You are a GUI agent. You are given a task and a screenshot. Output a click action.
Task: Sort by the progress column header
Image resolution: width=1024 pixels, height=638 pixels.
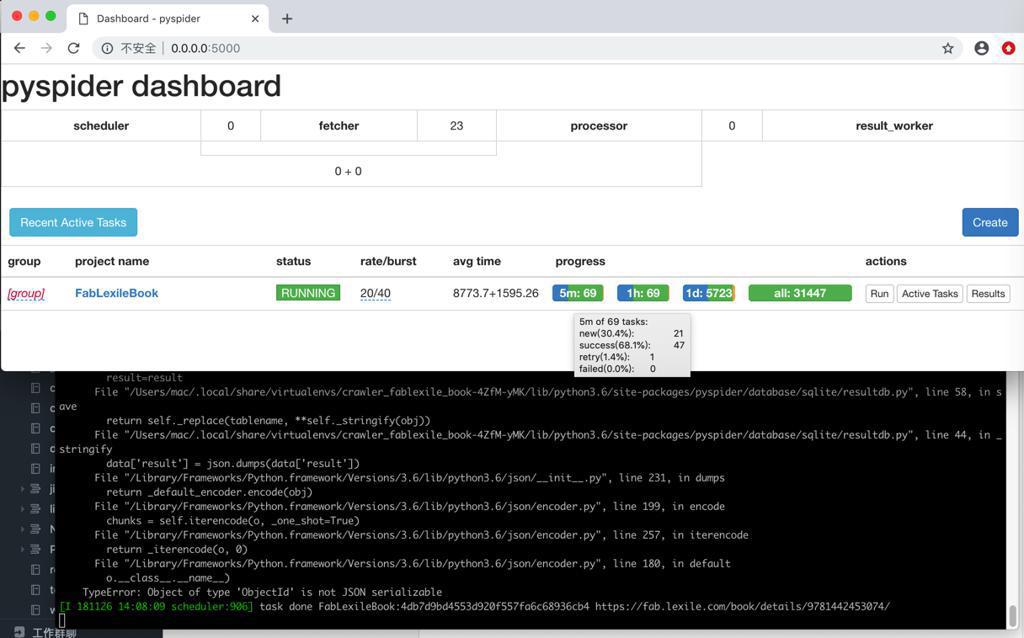580,261
